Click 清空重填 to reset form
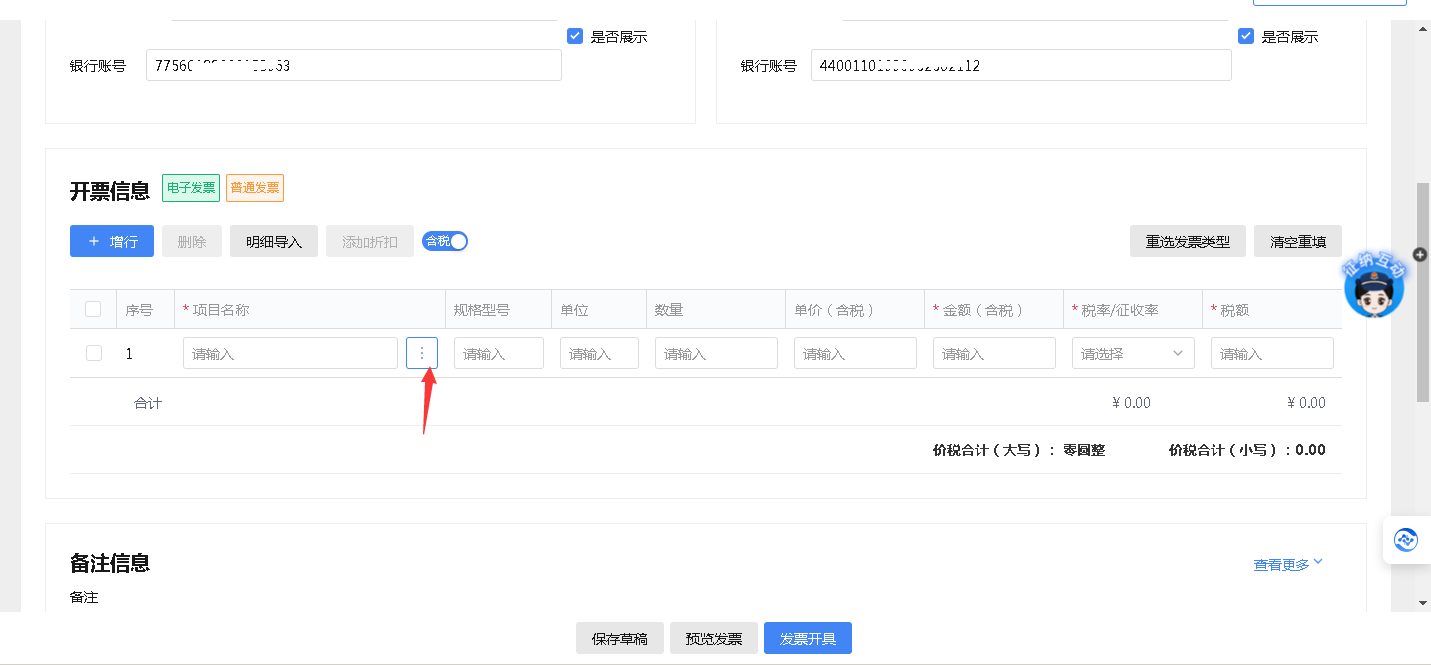The width and height of the screenshot is (1431, 665). click(1298, 241)
